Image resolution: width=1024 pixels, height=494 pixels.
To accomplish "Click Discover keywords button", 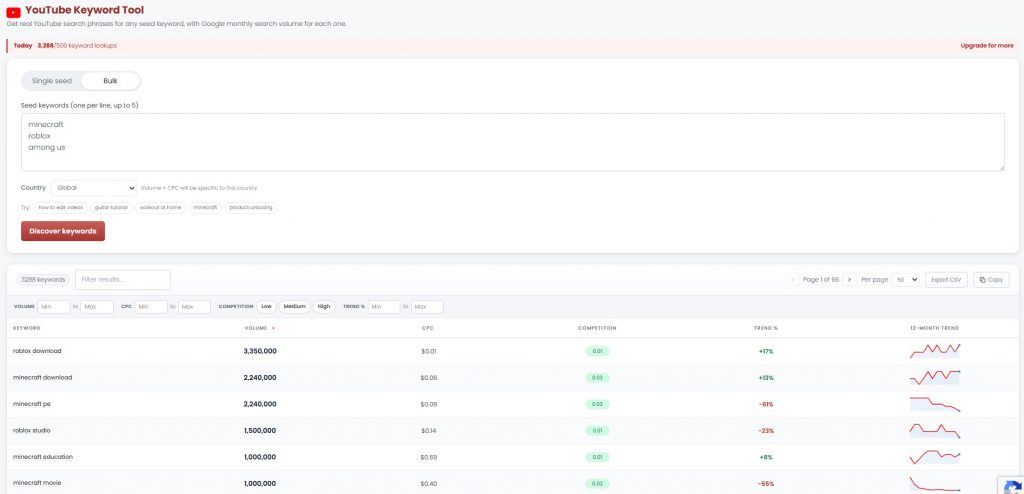I will click(63, 231).
